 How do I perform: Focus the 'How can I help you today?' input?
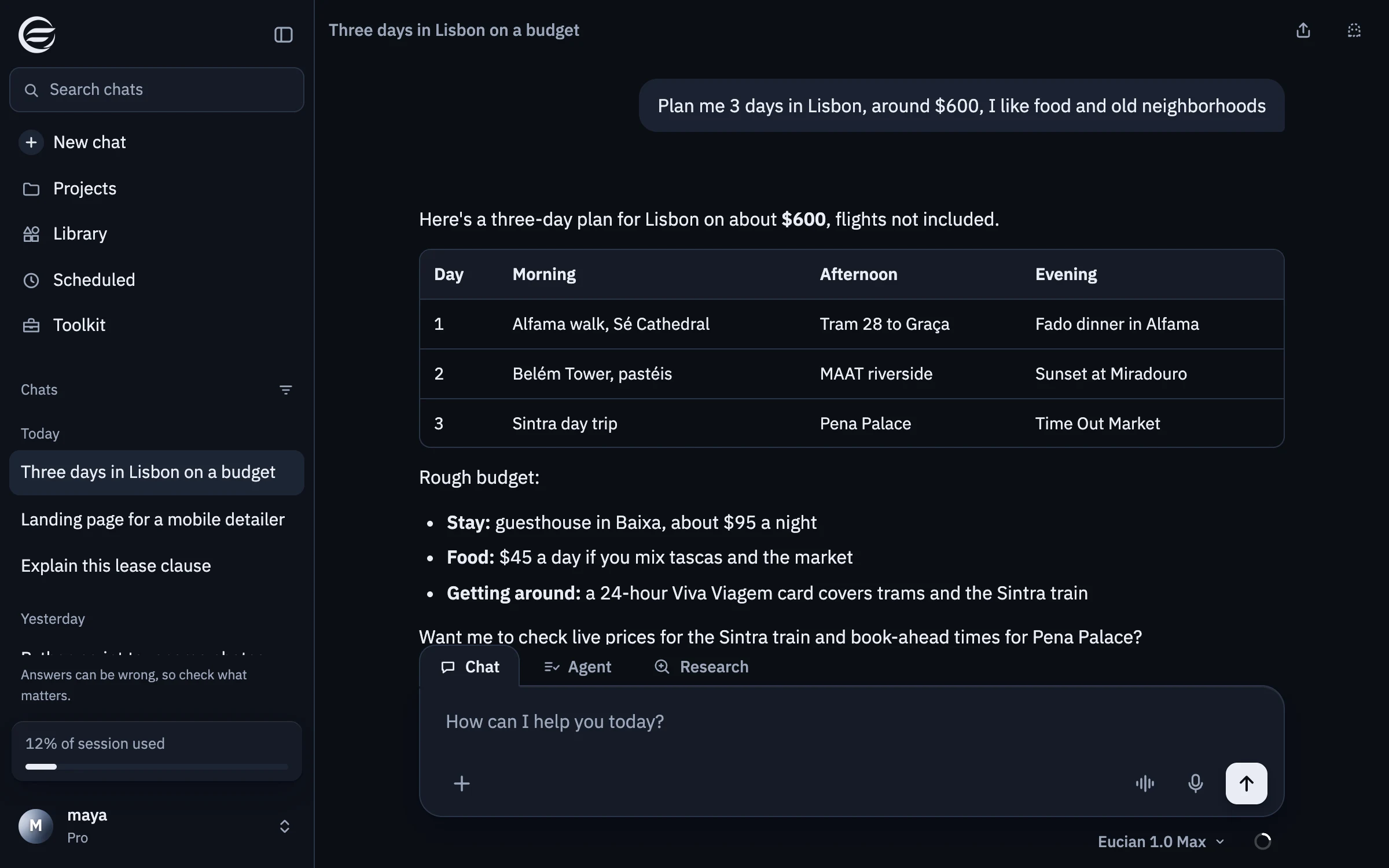point(851,722)
